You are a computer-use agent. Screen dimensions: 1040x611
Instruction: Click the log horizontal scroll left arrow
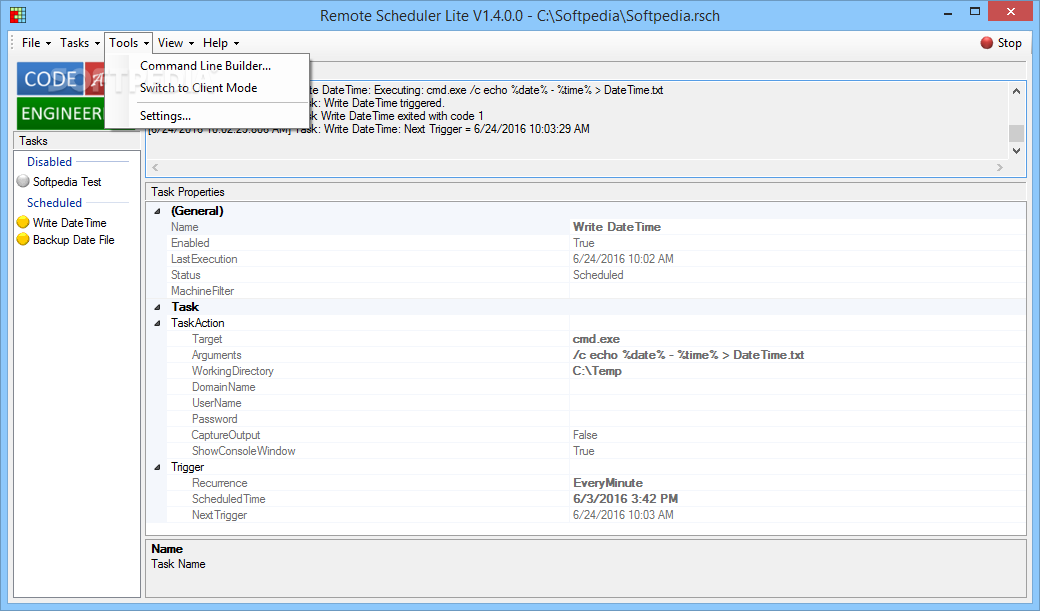155,168
